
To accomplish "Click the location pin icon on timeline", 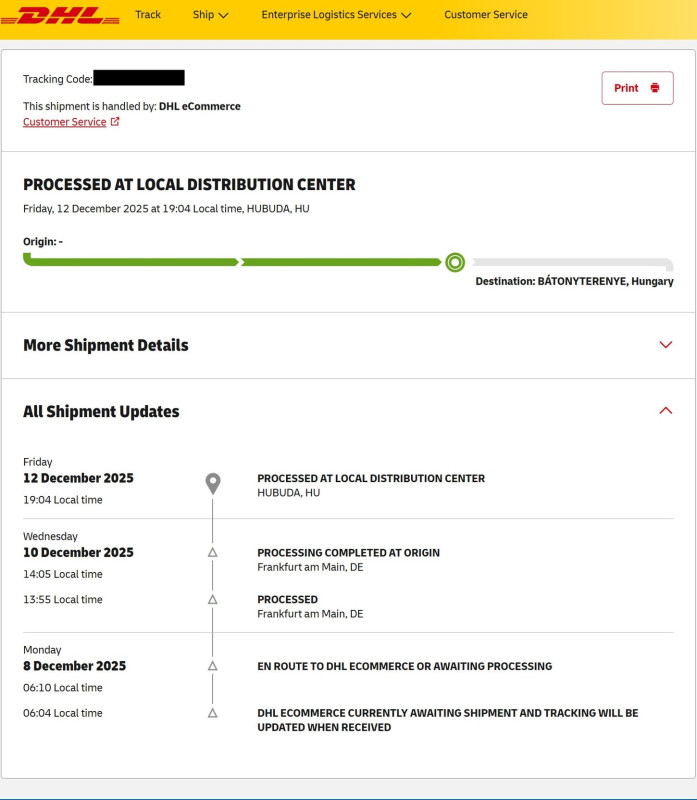I will click(212, 484).
